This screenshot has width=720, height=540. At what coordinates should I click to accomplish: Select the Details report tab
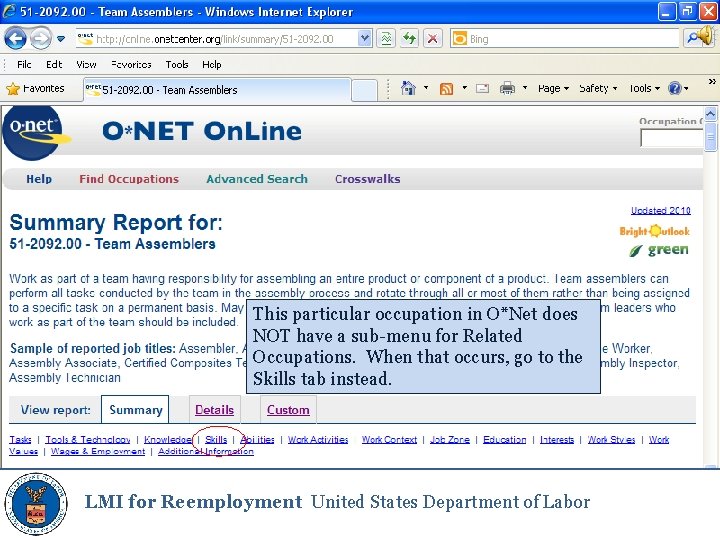(214, 410)
